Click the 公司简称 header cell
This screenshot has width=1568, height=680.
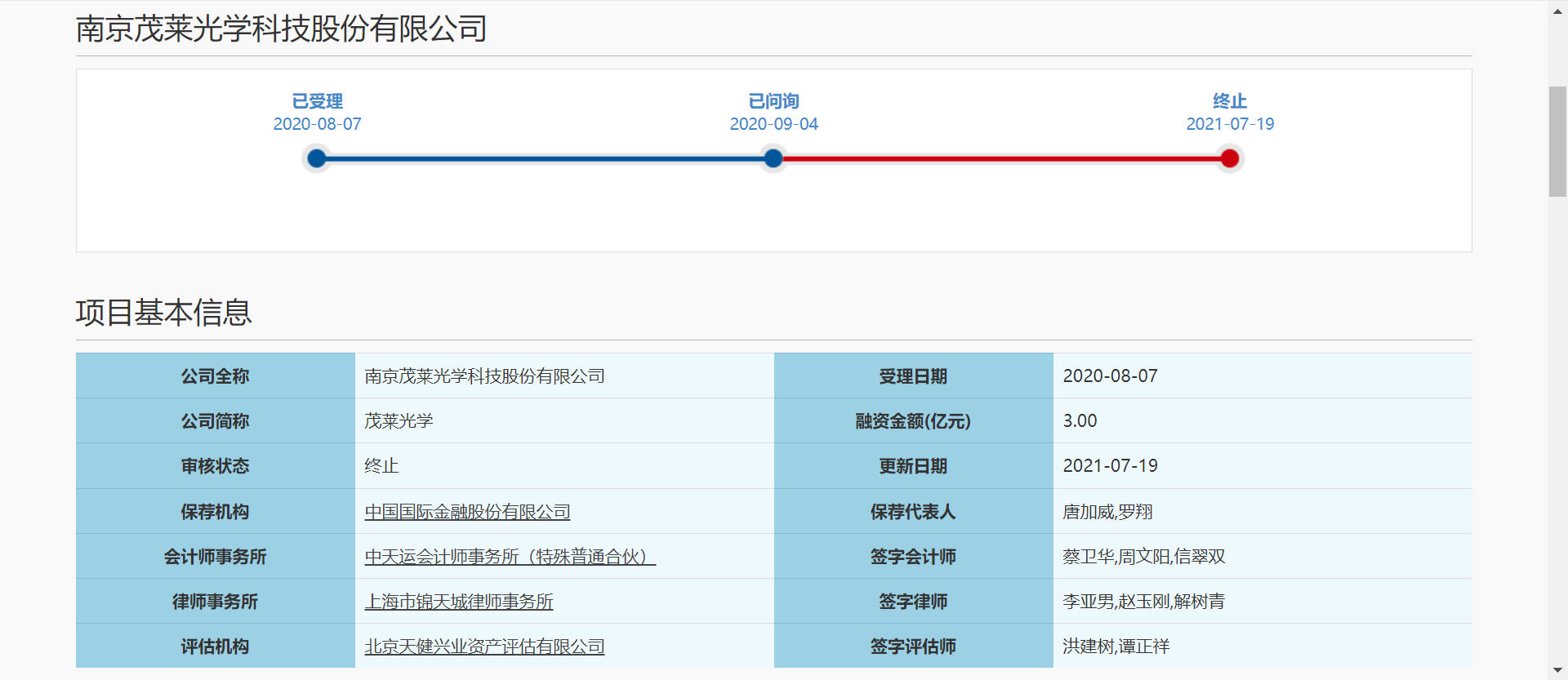pos(216,421)
